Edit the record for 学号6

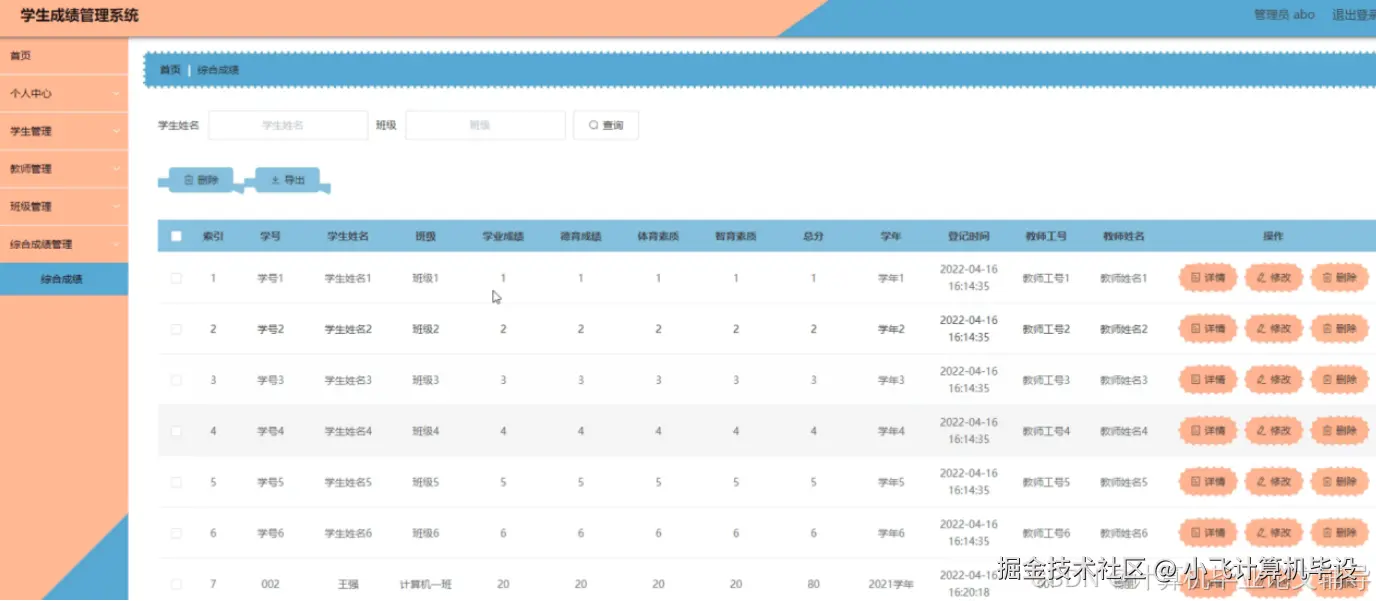click(1273, 533)
